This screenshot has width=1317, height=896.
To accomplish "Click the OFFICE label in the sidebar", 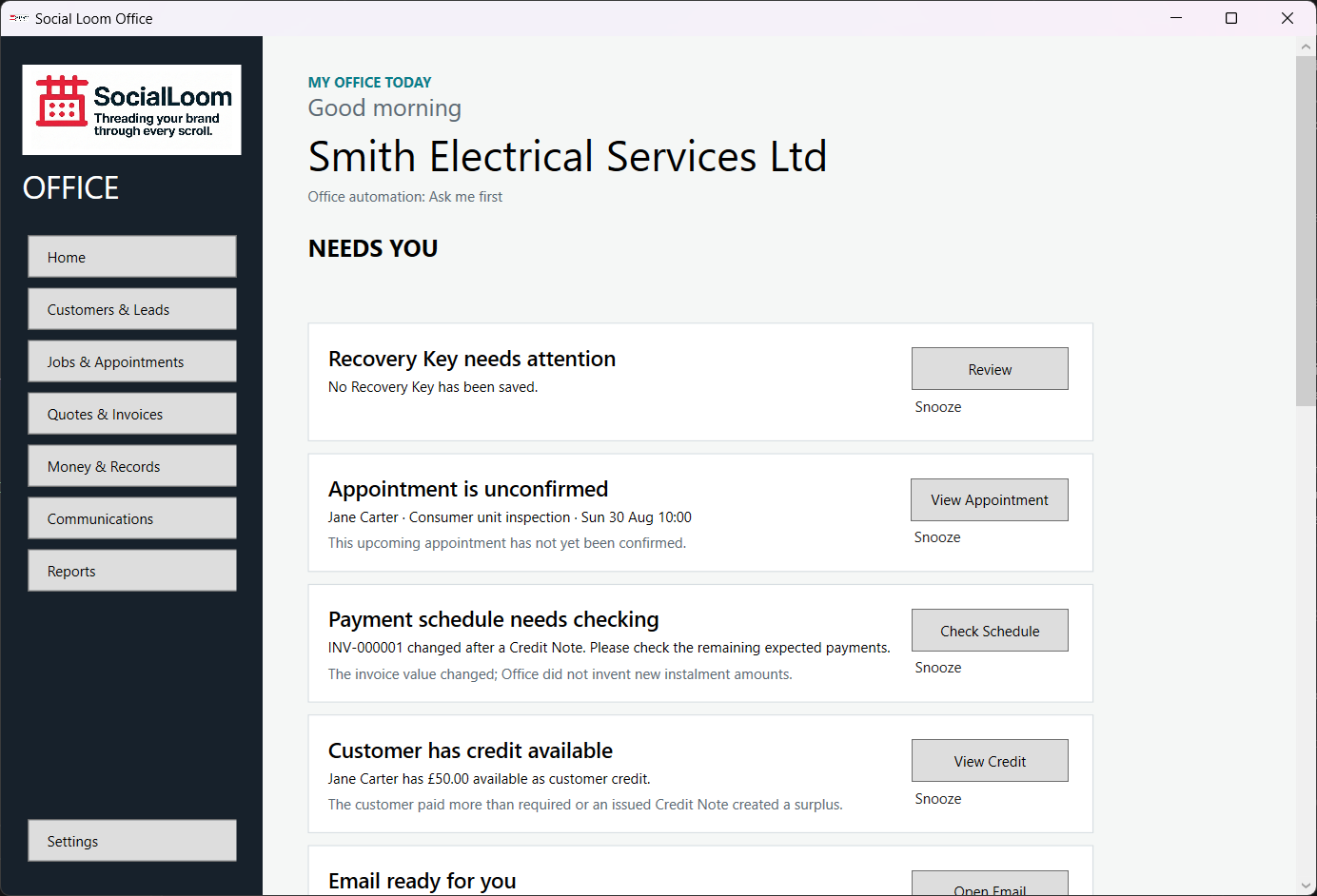I will pyautogui.click(x=71, y=188).
